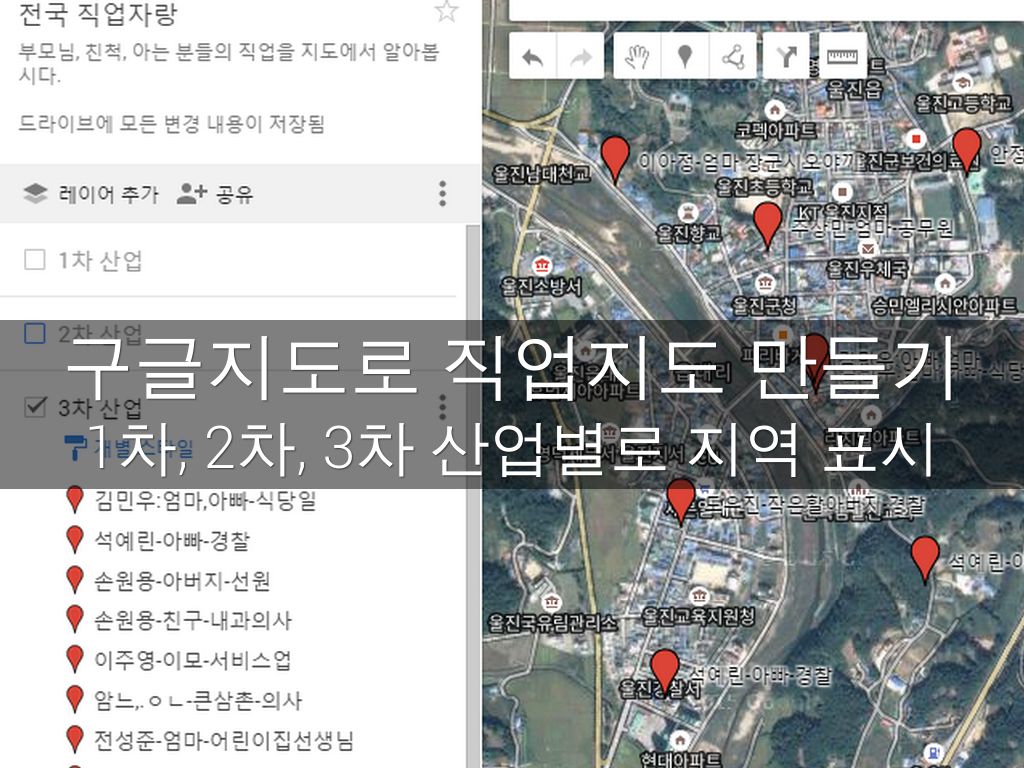This screenshot has width=1024, height=768.
Task: Select 손원용-아버지-선원 in the list
Action: coord(182,580)
